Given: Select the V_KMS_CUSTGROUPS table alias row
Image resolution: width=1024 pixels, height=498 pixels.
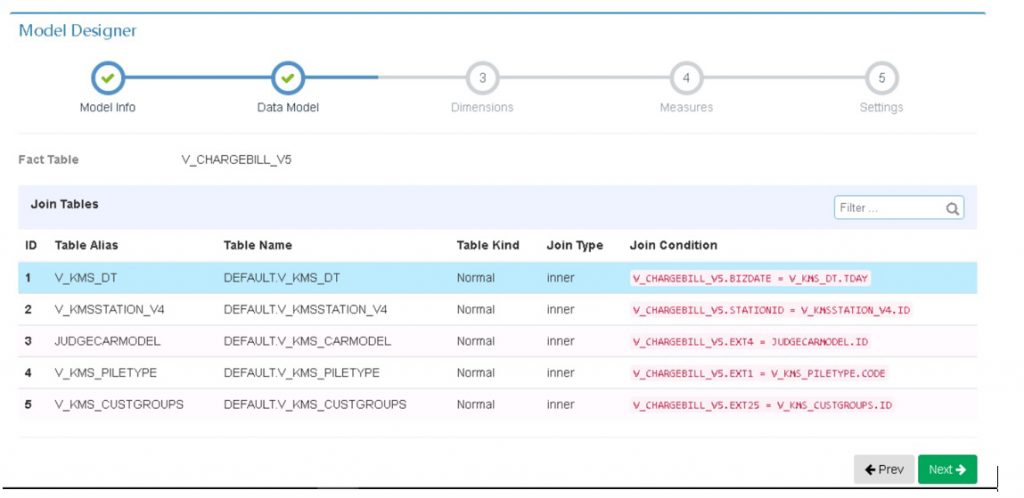Looking at the screenshot, I should [x=118, y=405].
